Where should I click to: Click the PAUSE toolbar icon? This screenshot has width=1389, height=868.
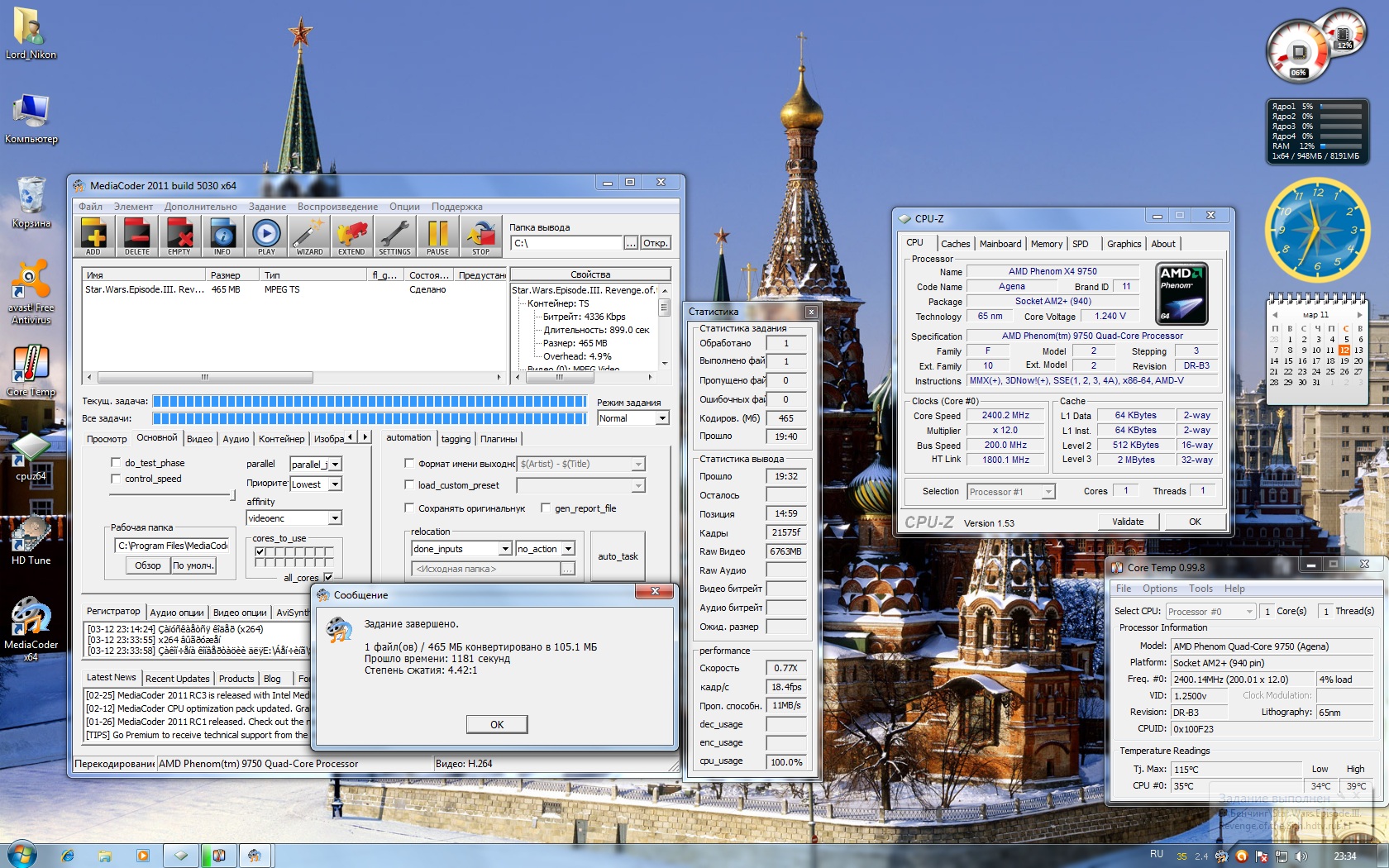pos(438,236)
